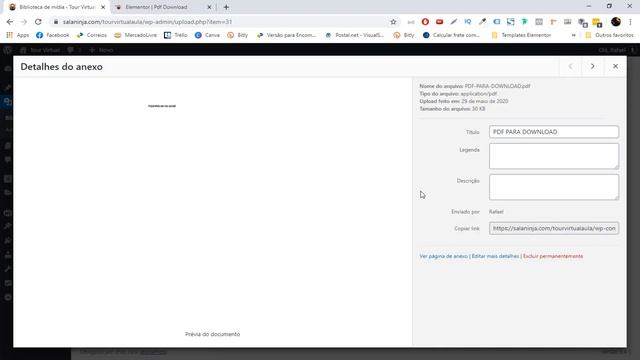Viewport: 640px width, 360px height.
Task: Click into the Legenda text area
Action: tap(554, 156)
